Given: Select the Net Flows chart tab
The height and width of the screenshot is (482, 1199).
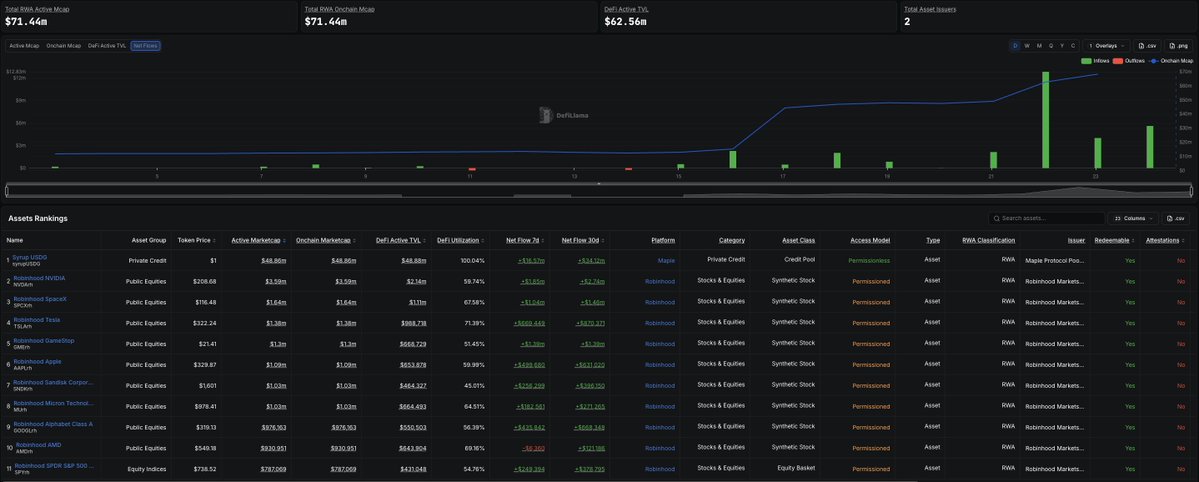Looking at the screenshot, I should [145, 46].
